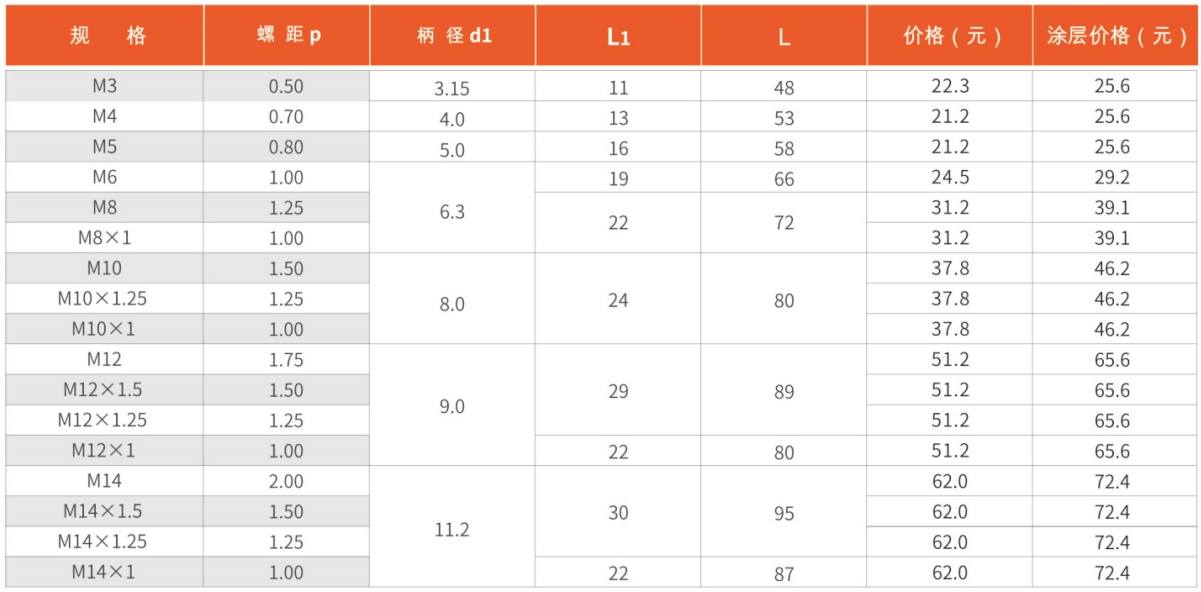Select the 6.3 merged d1 cell

coord(452,212)
